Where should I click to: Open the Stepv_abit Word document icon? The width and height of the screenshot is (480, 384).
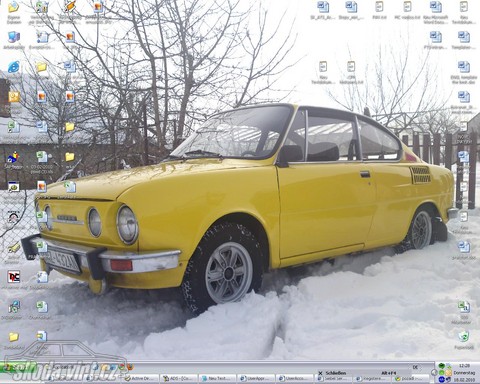coord(351,10)
